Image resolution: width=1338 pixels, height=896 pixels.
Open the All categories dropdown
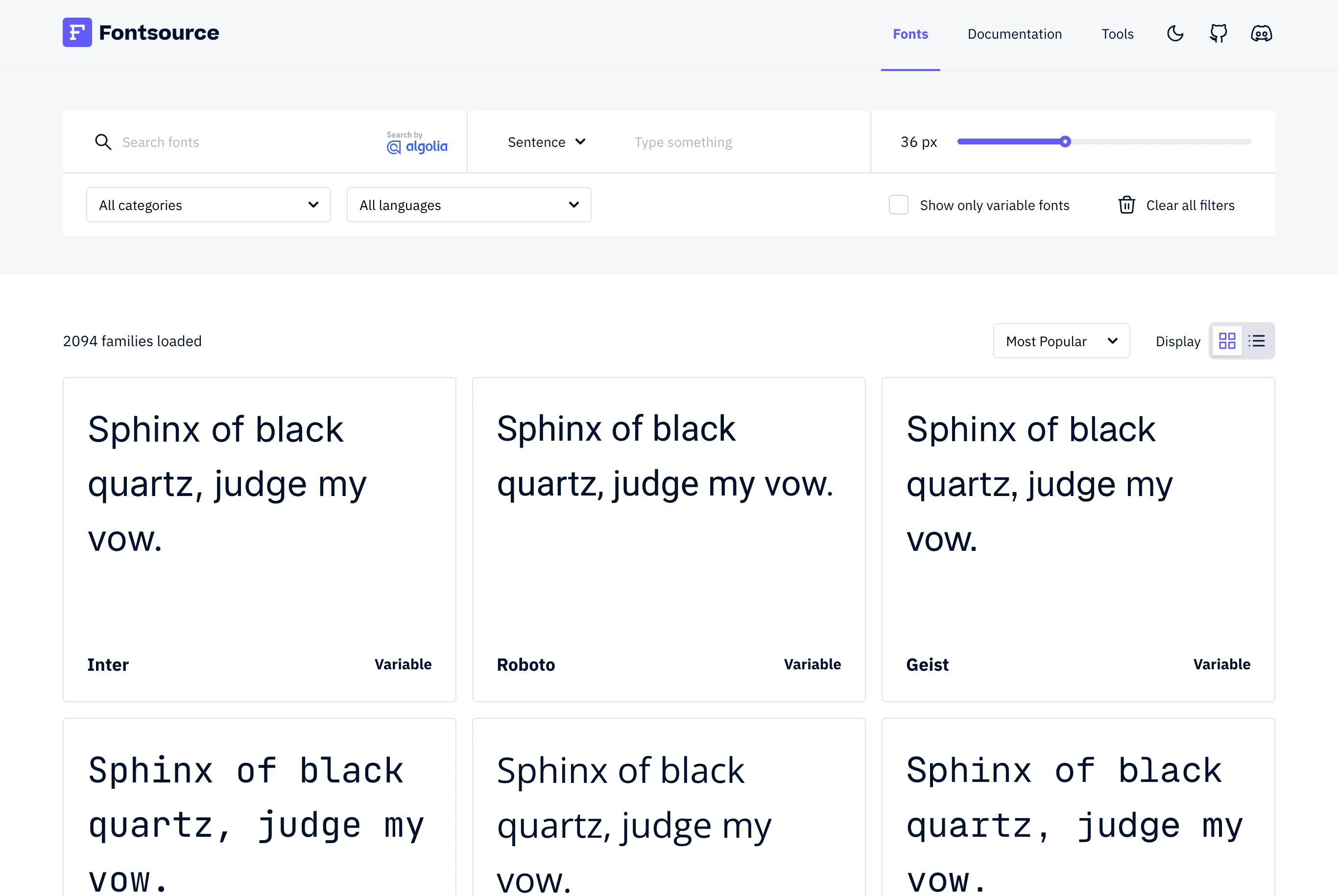pyautogui.click(x=209, y=205)
